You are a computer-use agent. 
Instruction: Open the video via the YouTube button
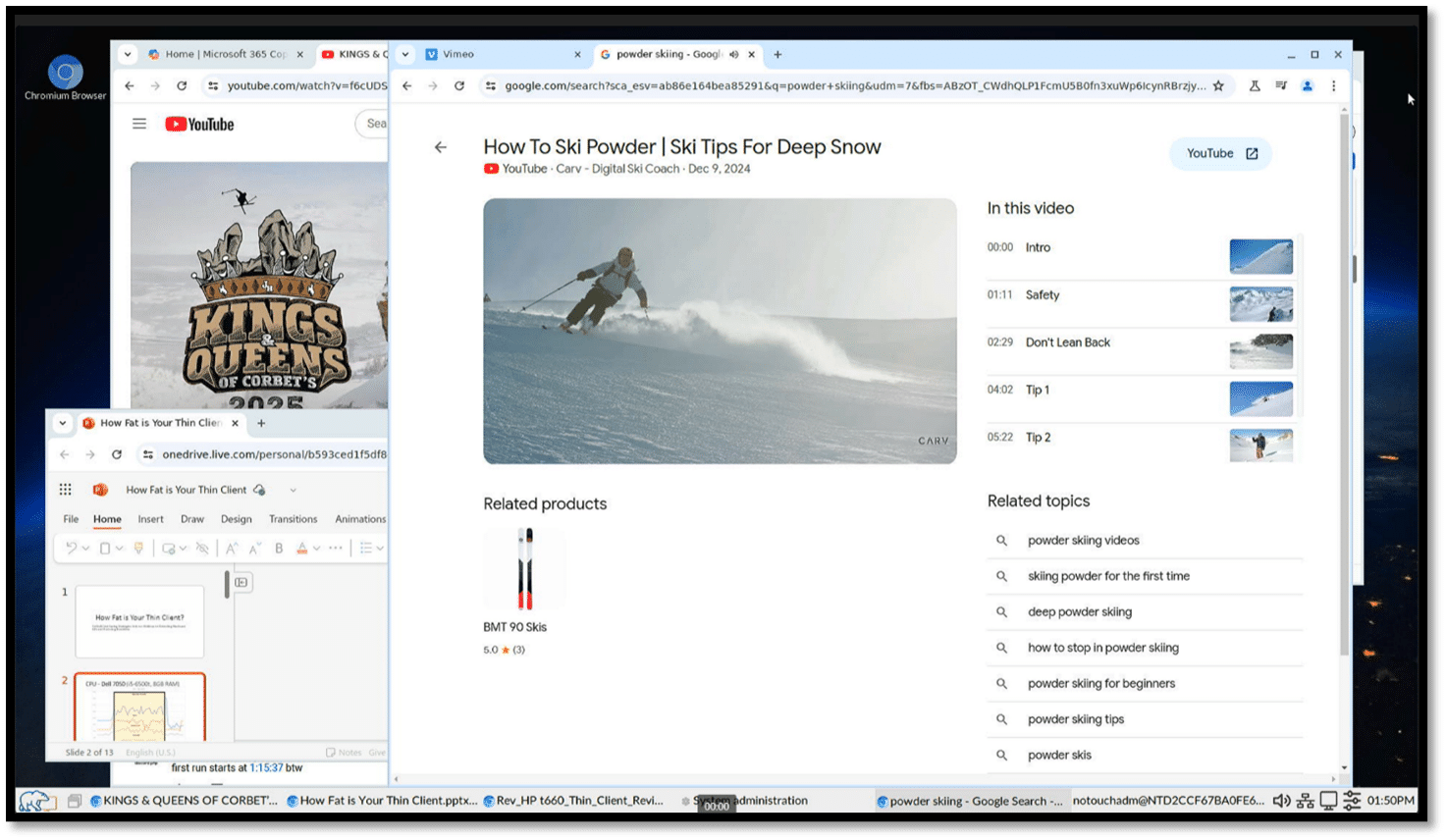(1219, 153)
